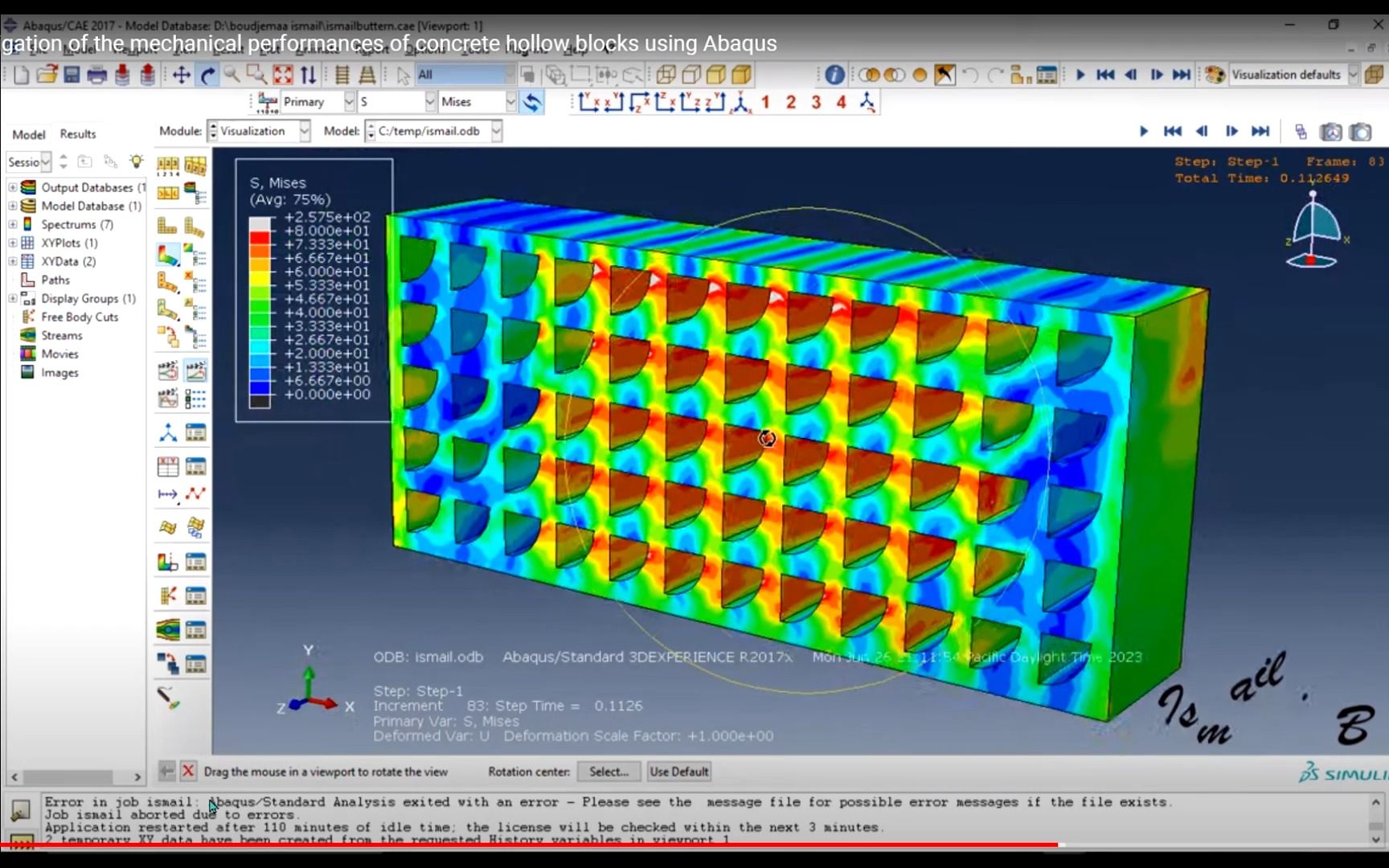Click the Select... rotation center button
The width and height of the screenshot is (1389, 868).
pyautogui.click(x=608, y=772)
